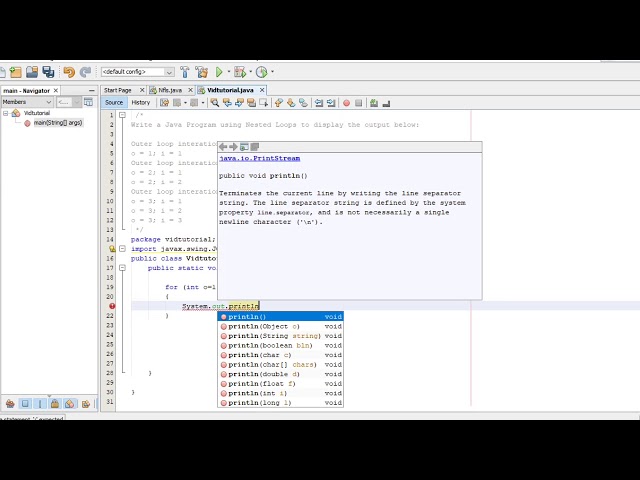Click the grey Redo arrow
640x480 pixels.
[85, 72]
